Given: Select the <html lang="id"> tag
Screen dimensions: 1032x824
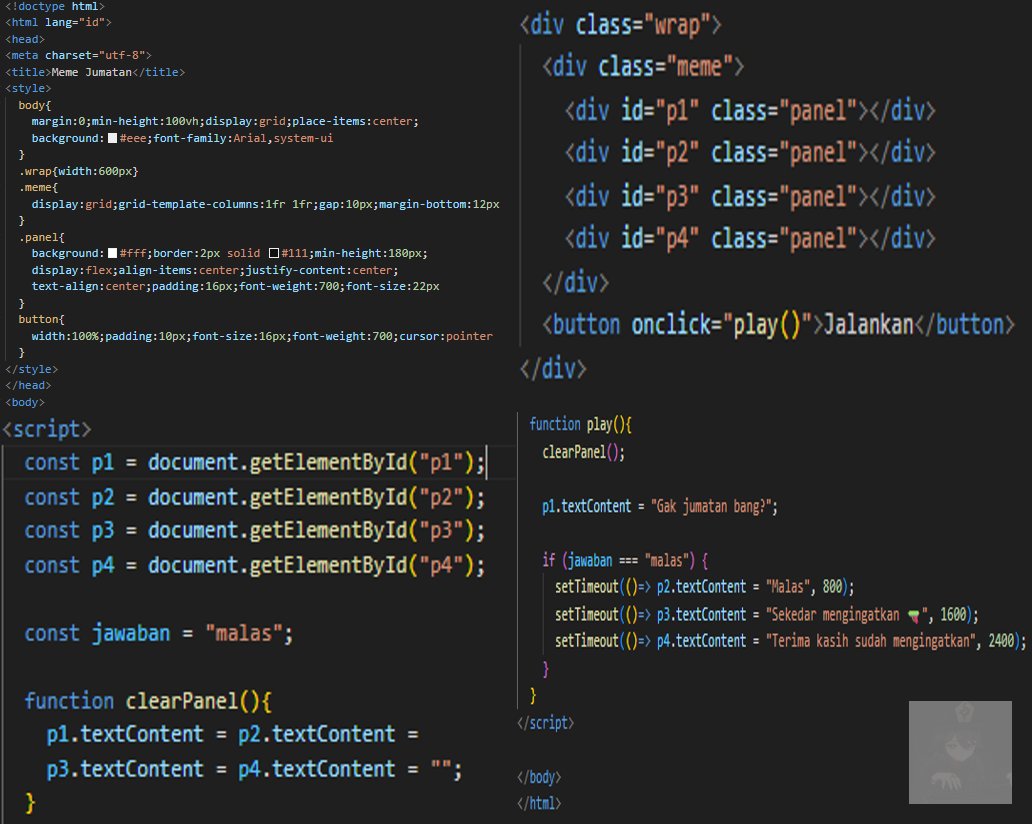Looking at the screenshot, I should click(x=58, y=22).
